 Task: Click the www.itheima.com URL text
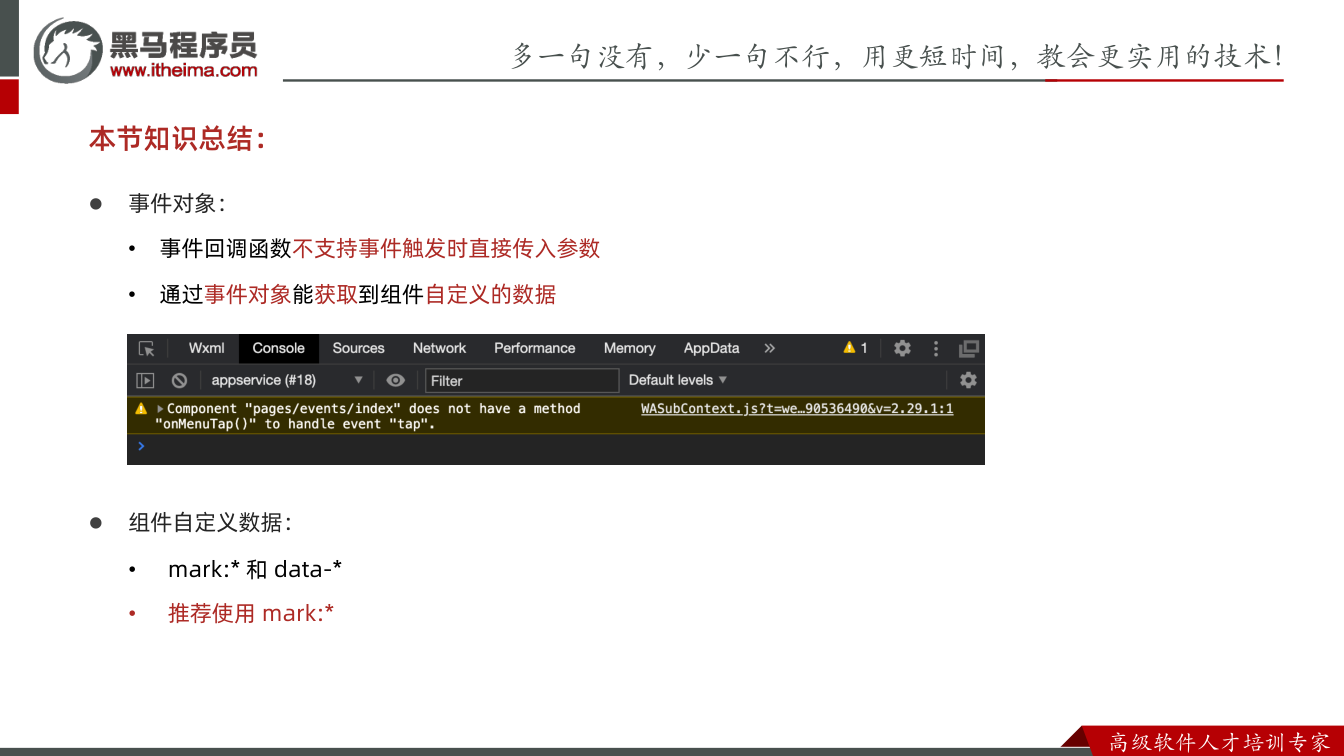tap(183, 70)
